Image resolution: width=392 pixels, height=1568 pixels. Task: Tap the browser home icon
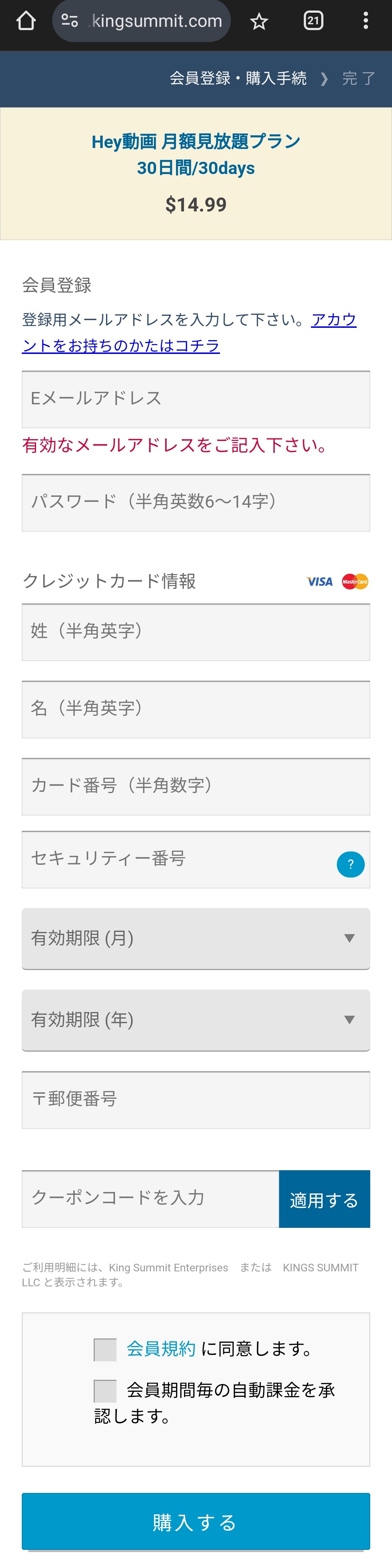tap(26, 21)
